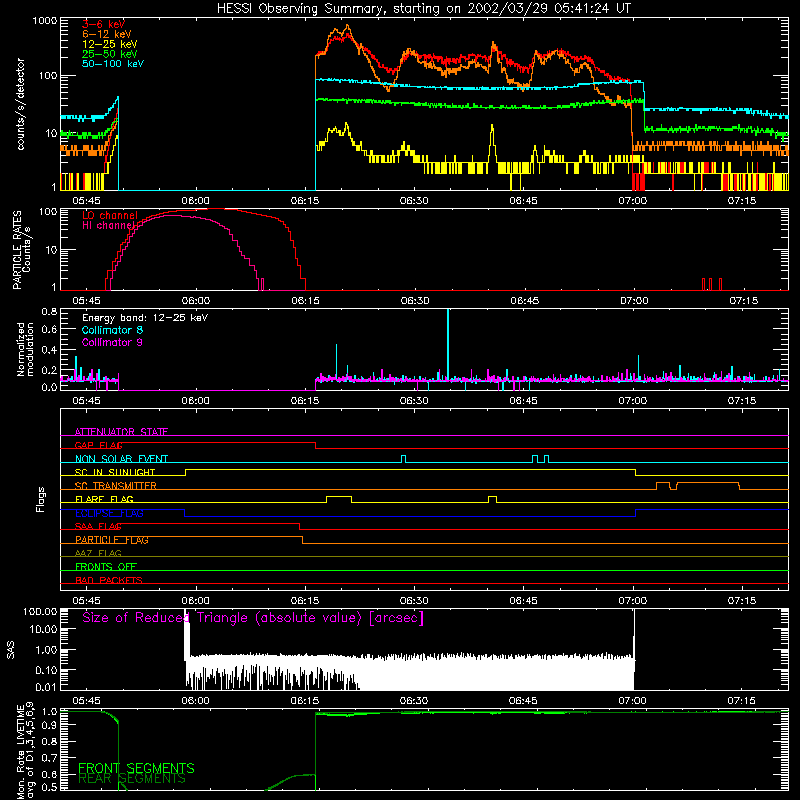Click the counts/s/detector axis label
This screenshot has height=800, width=800.
click(21, 104)
